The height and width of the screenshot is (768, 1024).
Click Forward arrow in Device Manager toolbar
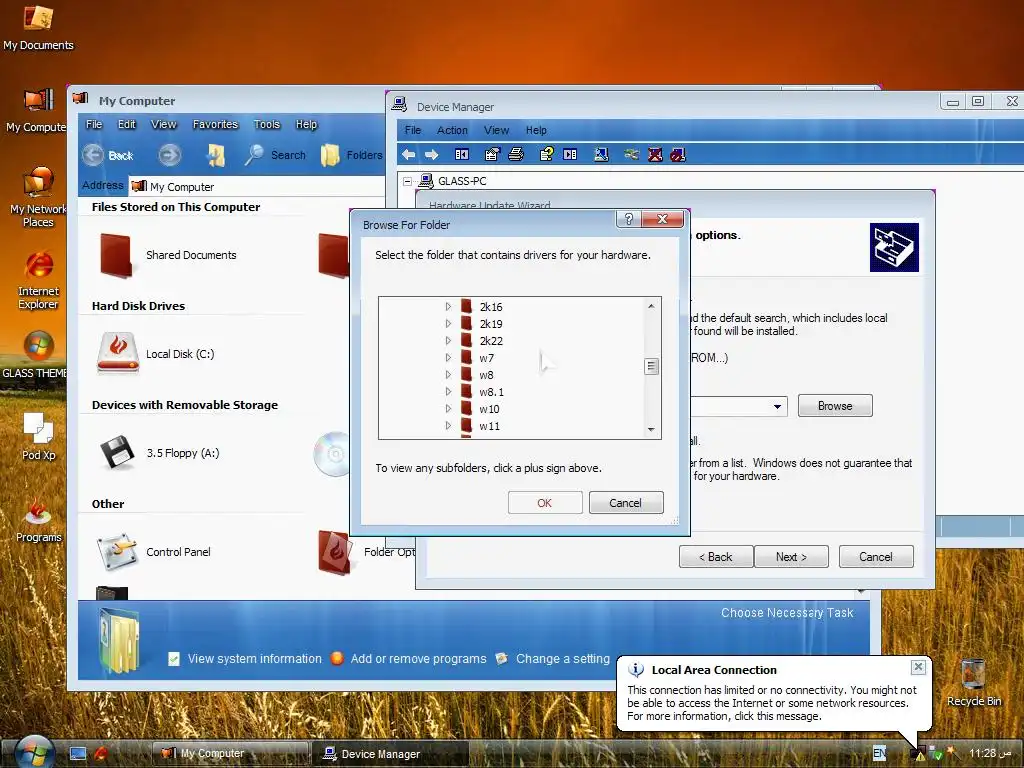tap(432, 155)
